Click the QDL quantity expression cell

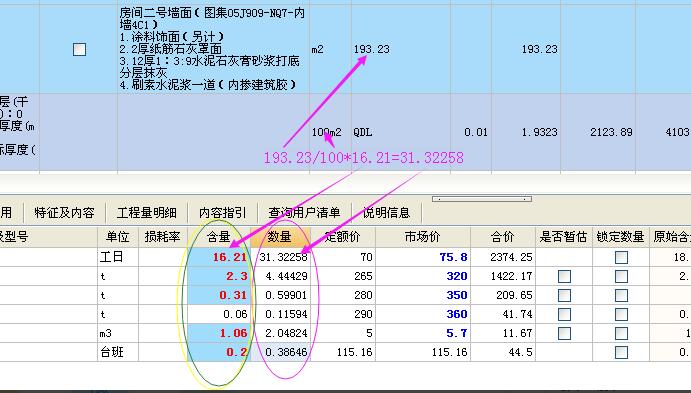pyautogui.click(x=401, y=132)
